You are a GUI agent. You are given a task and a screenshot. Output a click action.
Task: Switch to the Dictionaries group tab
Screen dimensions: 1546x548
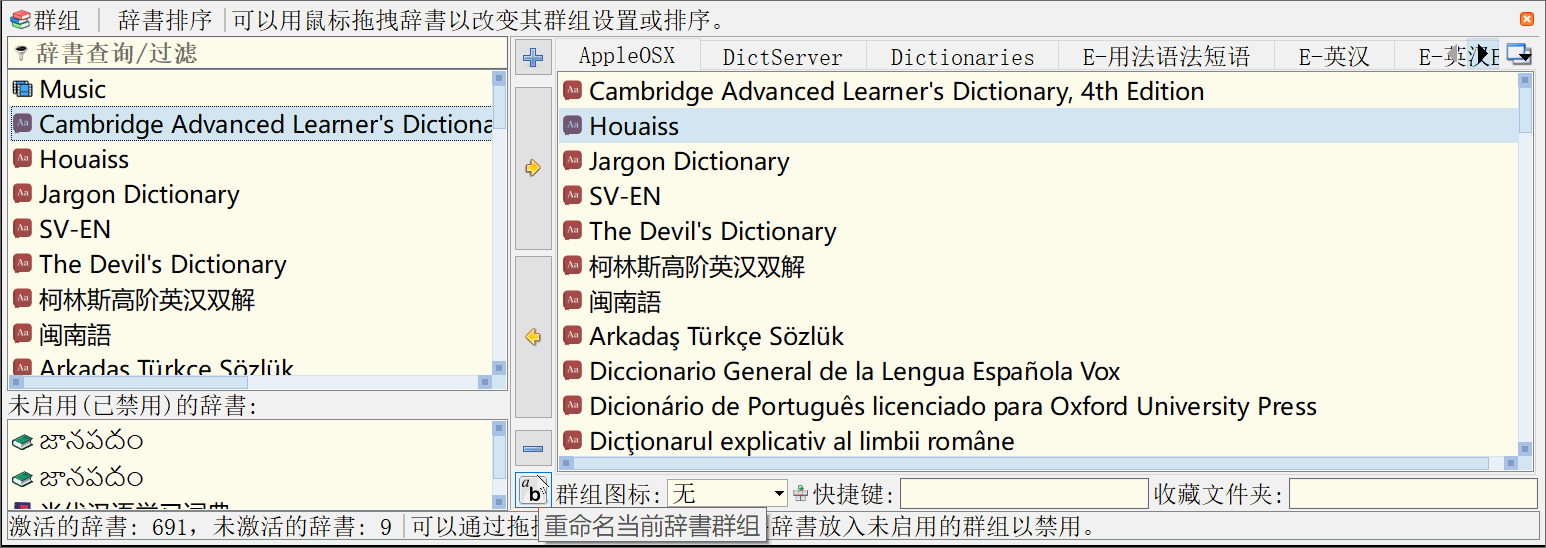tap(962, 57)
